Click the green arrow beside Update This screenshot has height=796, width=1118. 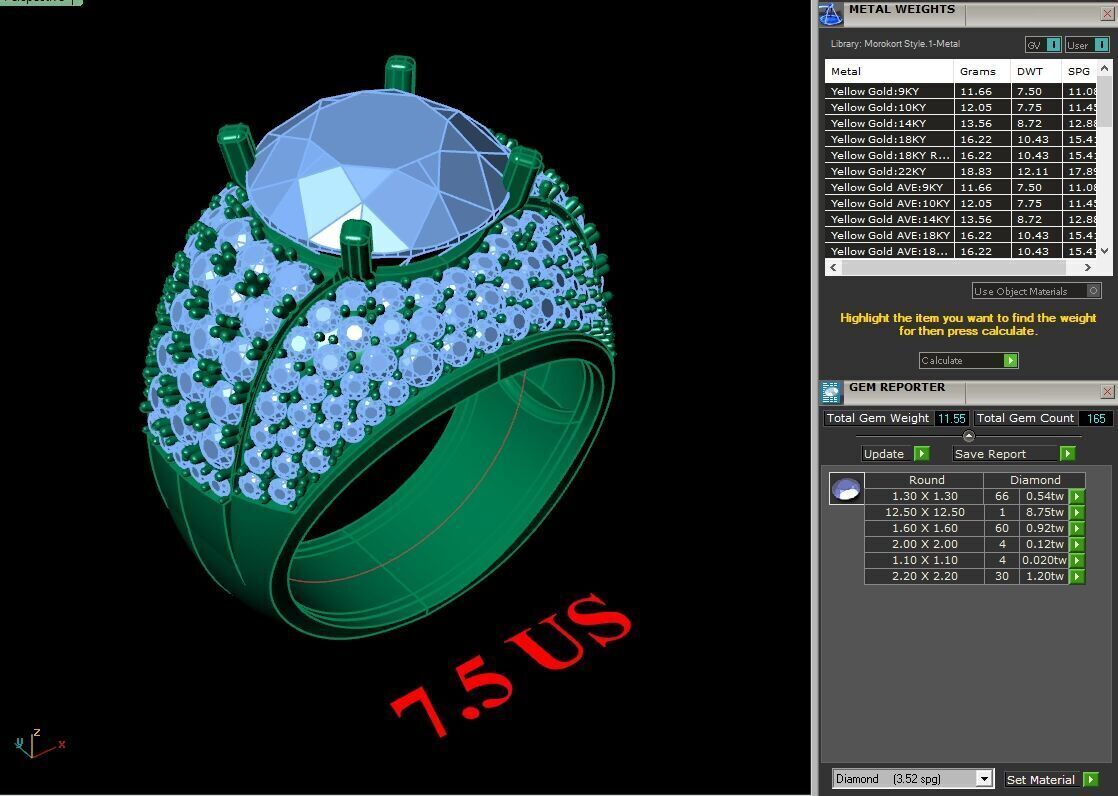[x=922, y=454]
